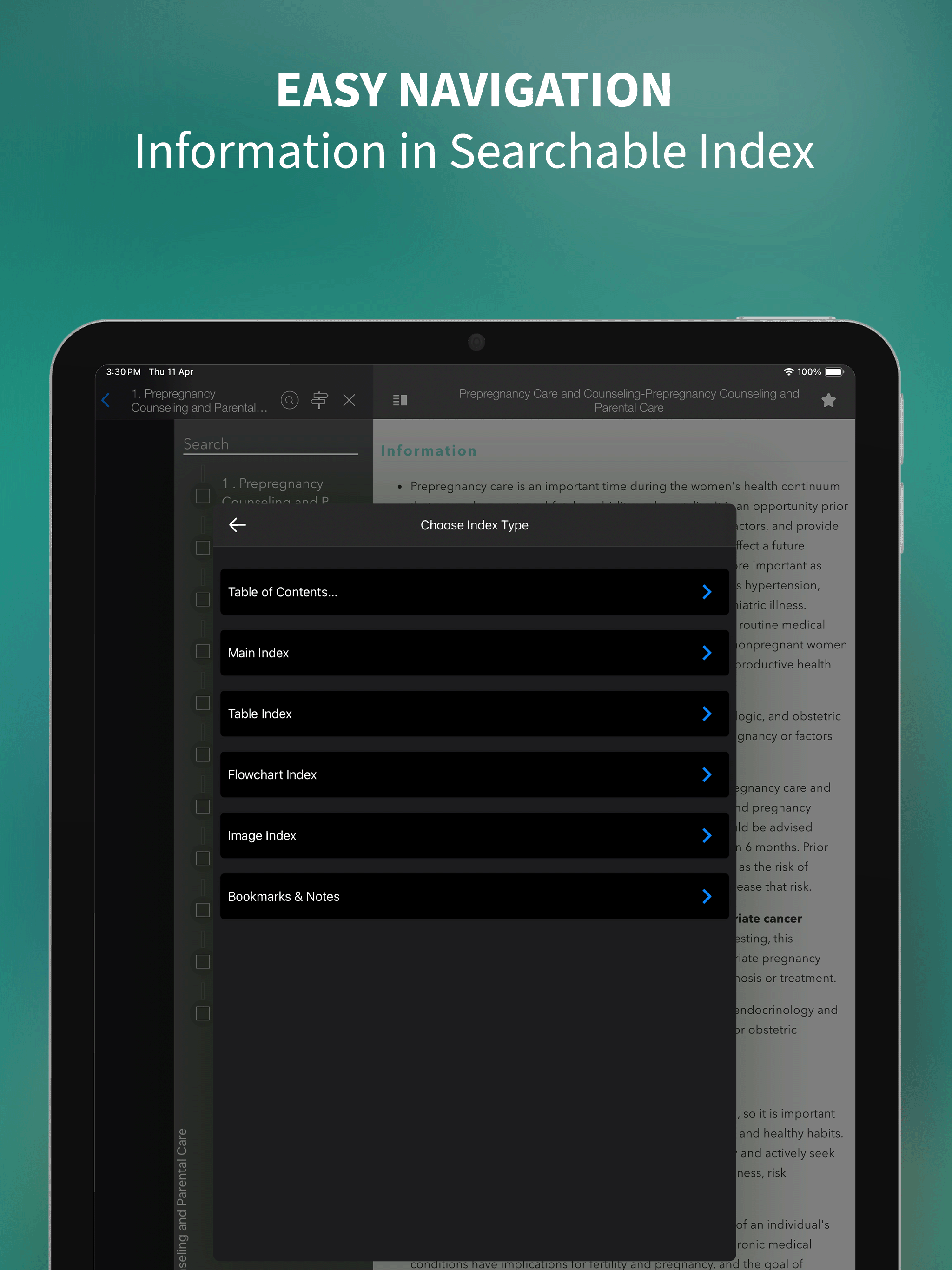Viewport: 952px width, 1270px height.
Task: Open Table of Contents index
Action: point(474,592)
